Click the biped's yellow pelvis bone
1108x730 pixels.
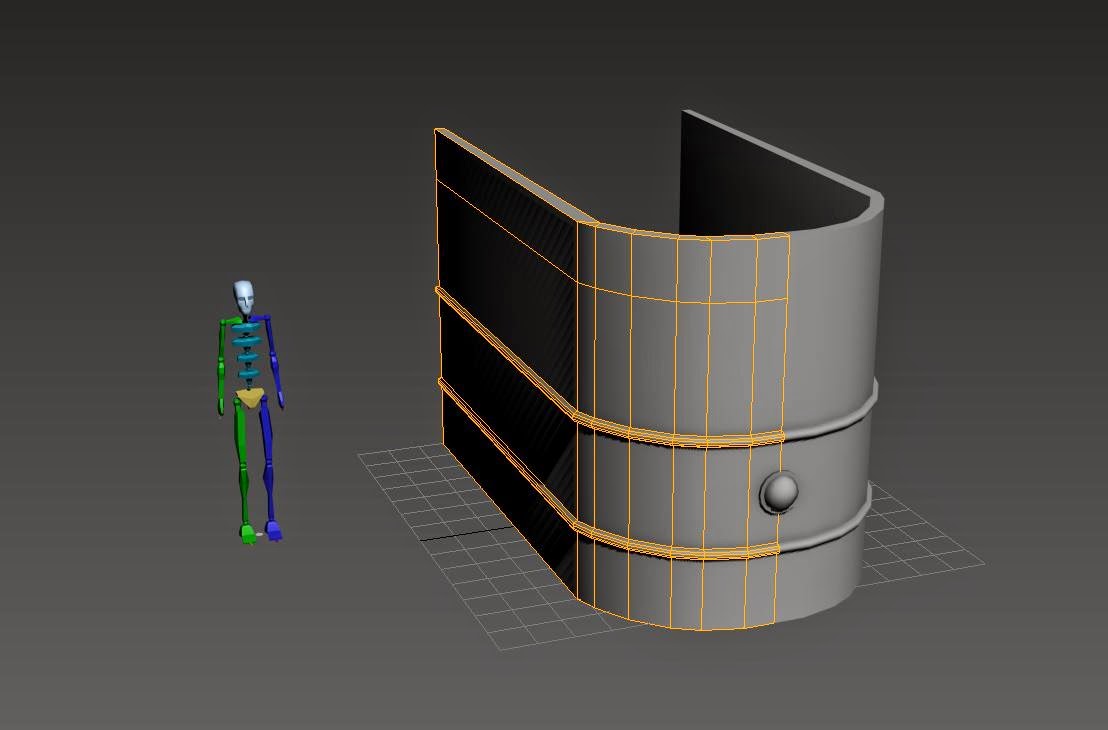coord(250,397)
